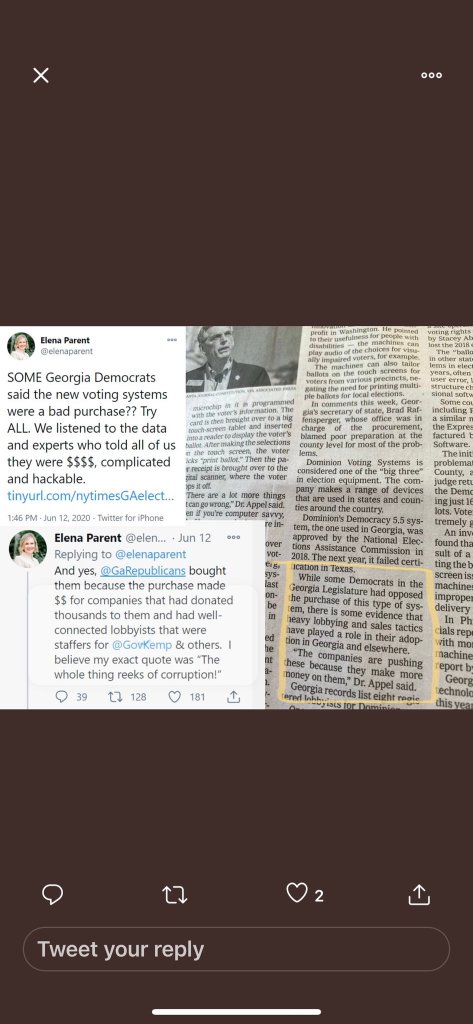Open Elena Parent avatar on the reply tweet
Image resolution: width=473 pixels, height=1024 pixels.
[x=27, y=549]
